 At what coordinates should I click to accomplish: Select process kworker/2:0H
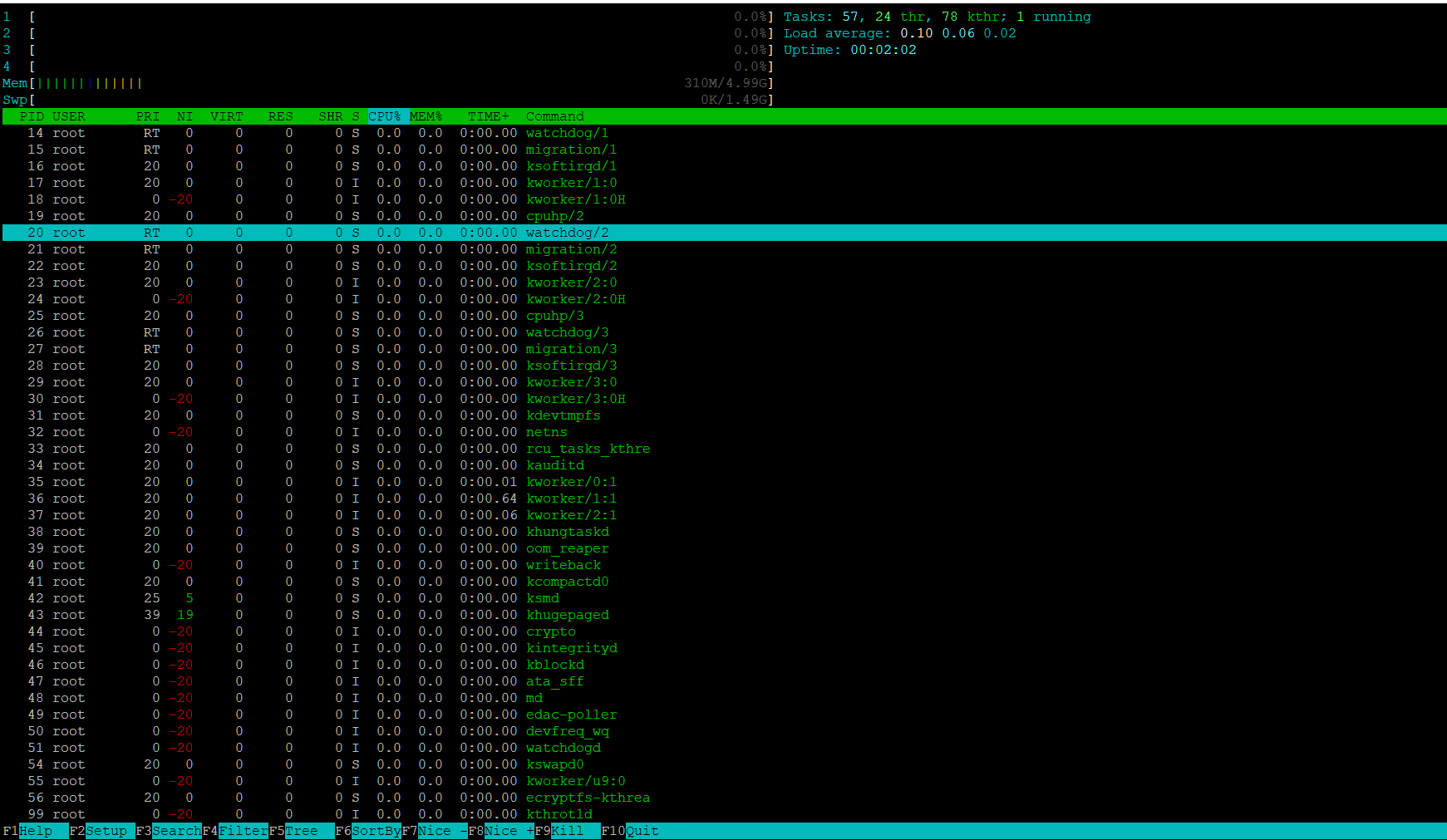(x=724, y=299)
